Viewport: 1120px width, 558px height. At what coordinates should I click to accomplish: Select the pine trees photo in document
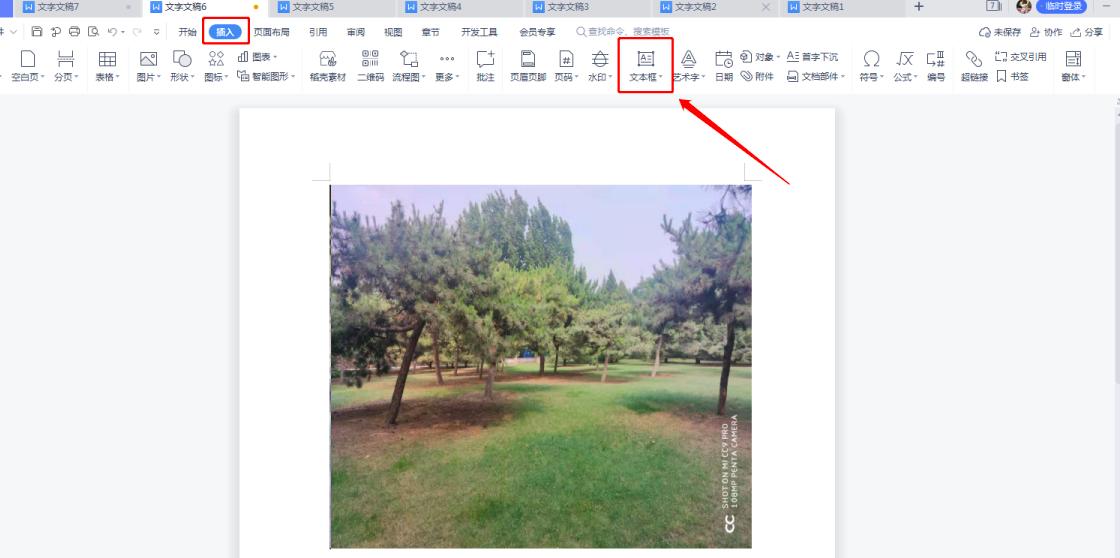coord(541,367)
